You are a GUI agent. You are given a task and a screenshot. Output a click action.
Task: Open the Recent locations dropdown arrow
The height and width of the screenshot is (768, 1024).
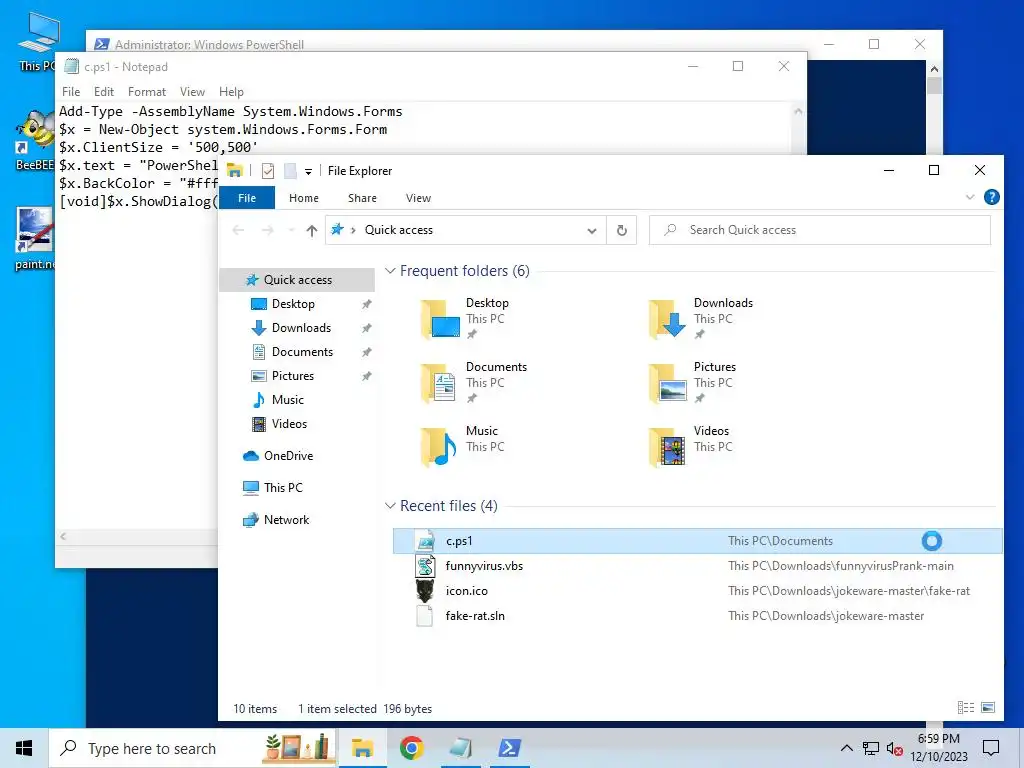[x=291, y=230]
